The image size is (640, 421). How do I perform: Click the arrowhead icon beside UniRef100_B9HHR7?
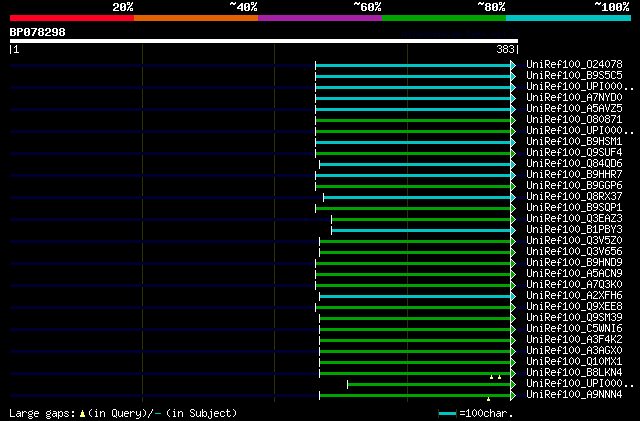[513, 176]
